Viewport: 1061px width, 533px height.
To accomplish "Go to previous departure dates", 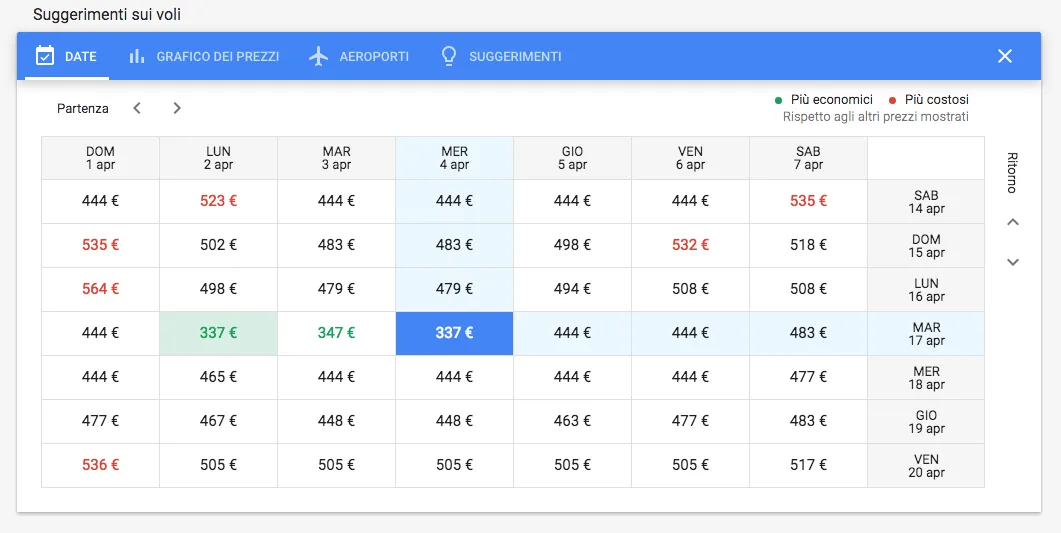I will [x=137, y=108].
